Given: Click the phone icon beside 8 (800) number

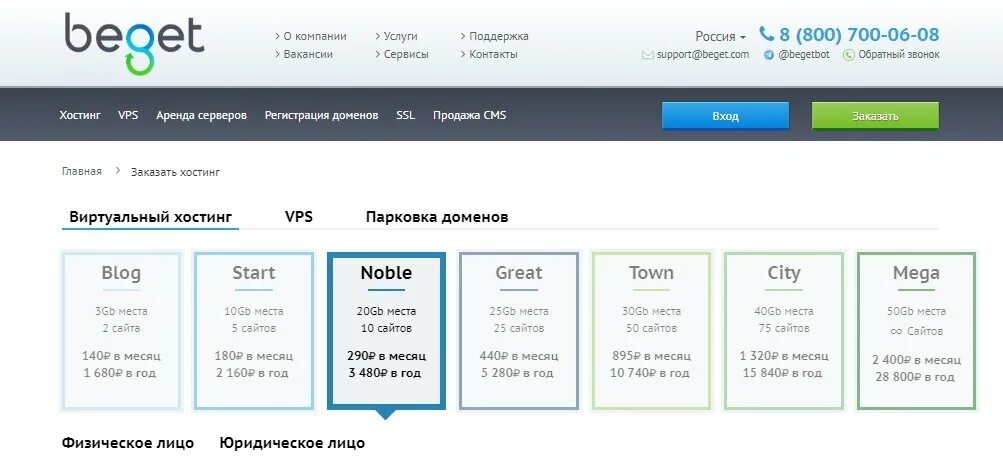Looking at the screenshot, I should [x=766, y=33].
